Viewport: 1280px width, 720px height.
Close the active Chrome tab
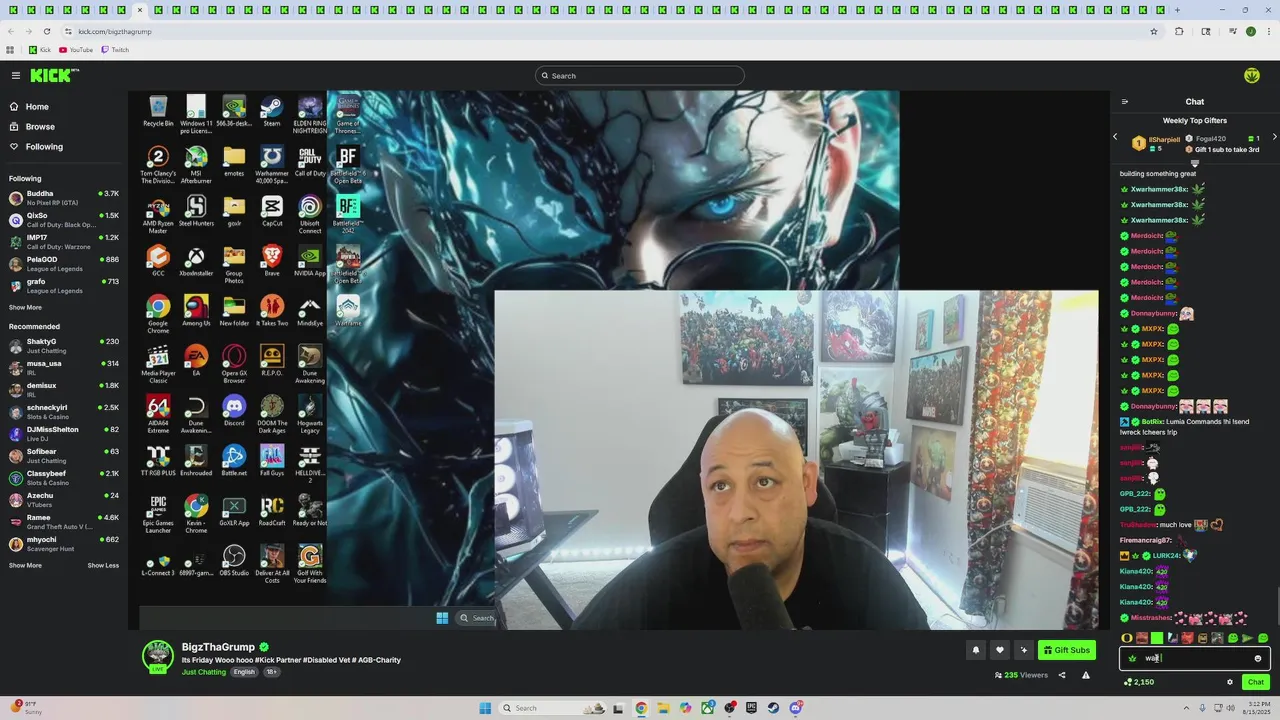(140, 10)
